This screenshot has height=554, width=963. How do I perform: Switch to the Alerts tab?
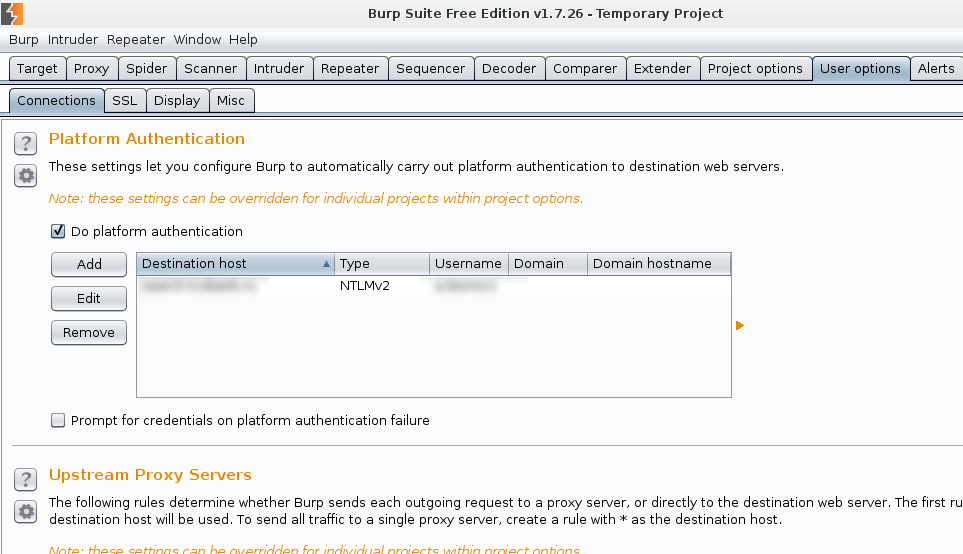click(x=936, y=69)
